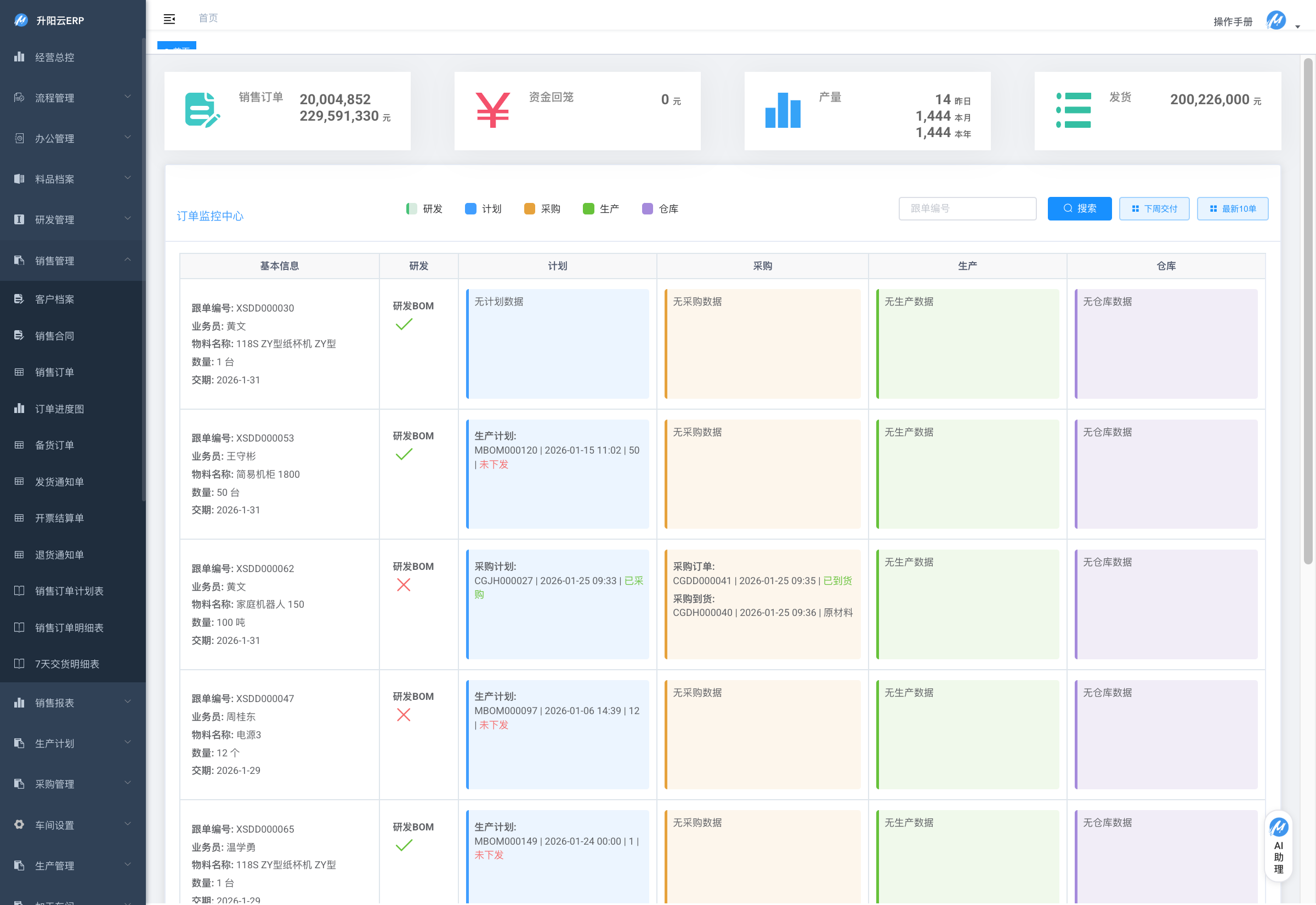Open 订单进度图 menu item
This screenshot has width=1316, height=905.
[x=59, y=409]
